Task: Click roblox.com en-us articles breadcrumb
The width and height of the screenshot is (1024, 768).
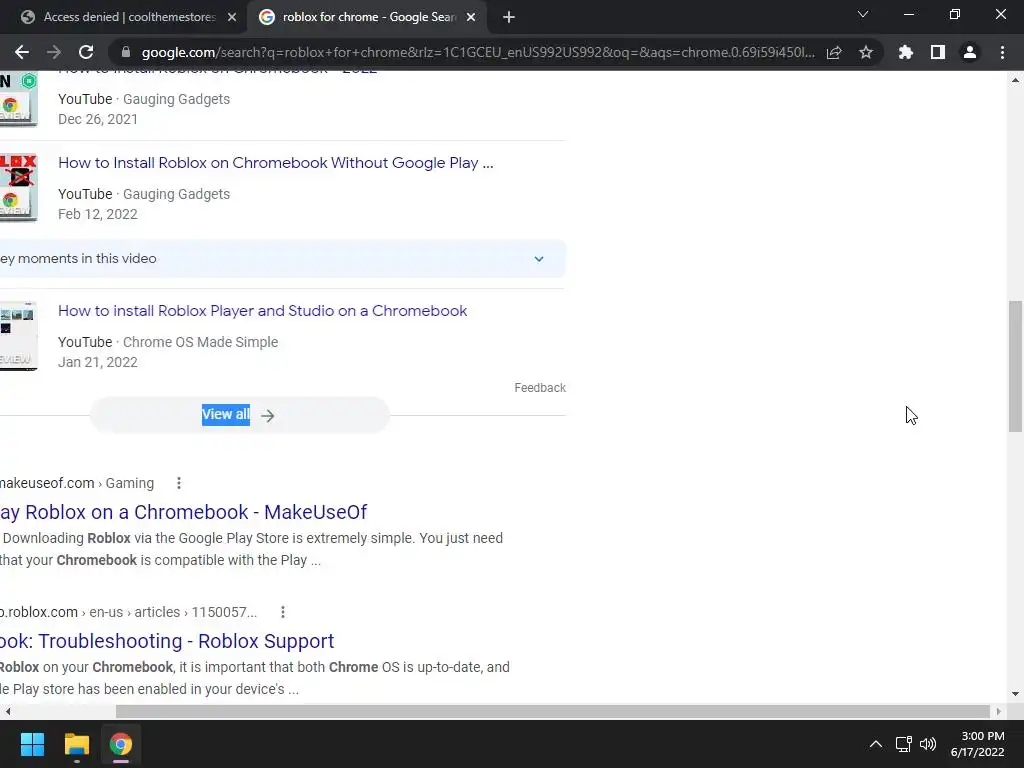Action: coord(129,612)
